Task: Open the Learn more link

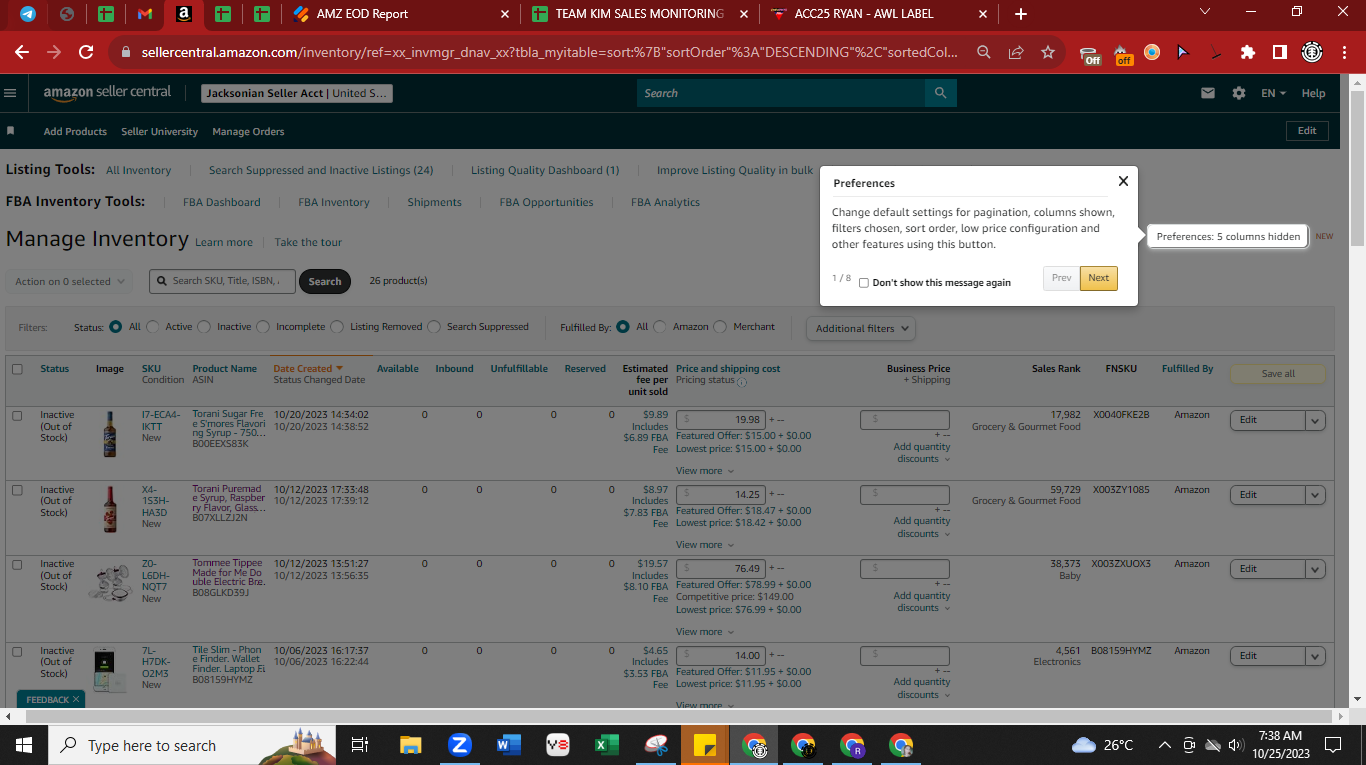Action: tap(224, 242)
